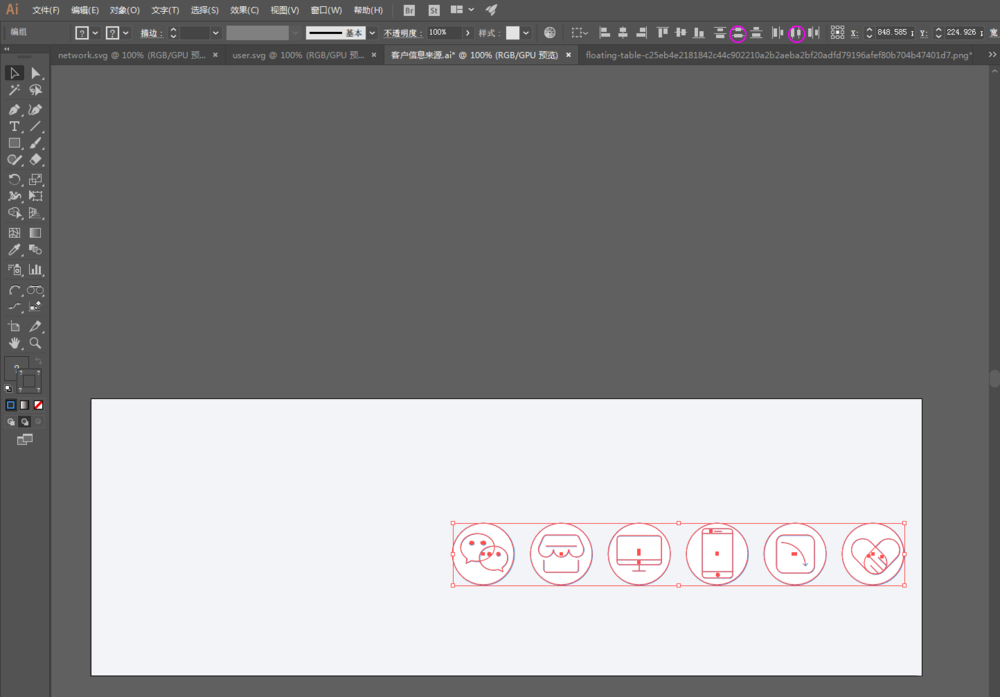Screen dimensions: 1000x697
Task: Activate the Eraser tool
Action: [36, 160]
